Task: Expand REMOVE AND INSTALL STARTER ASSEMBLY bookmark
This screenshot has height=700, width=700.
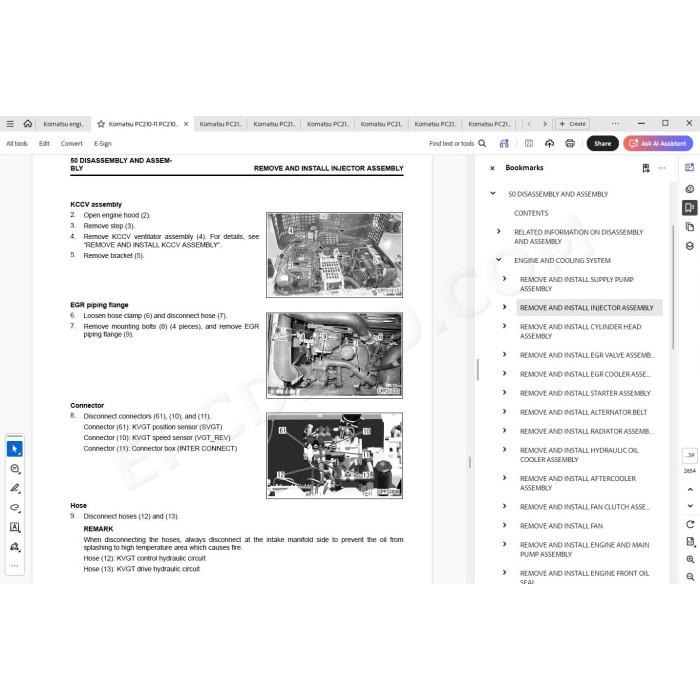Action: pyautogui.click(x=504, y=392)
